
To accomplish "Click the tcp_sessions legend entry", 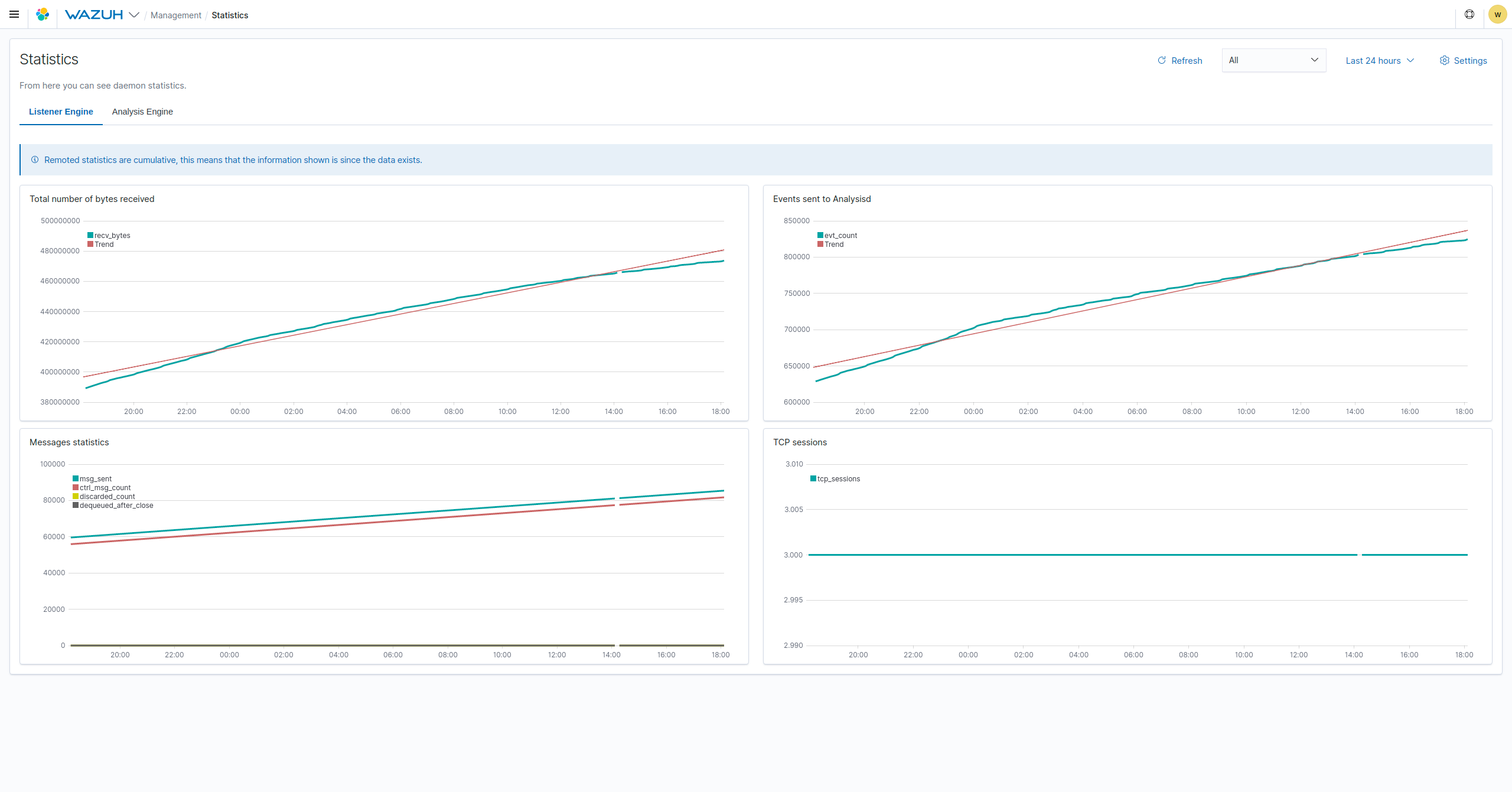I will (x=835, y=479).
